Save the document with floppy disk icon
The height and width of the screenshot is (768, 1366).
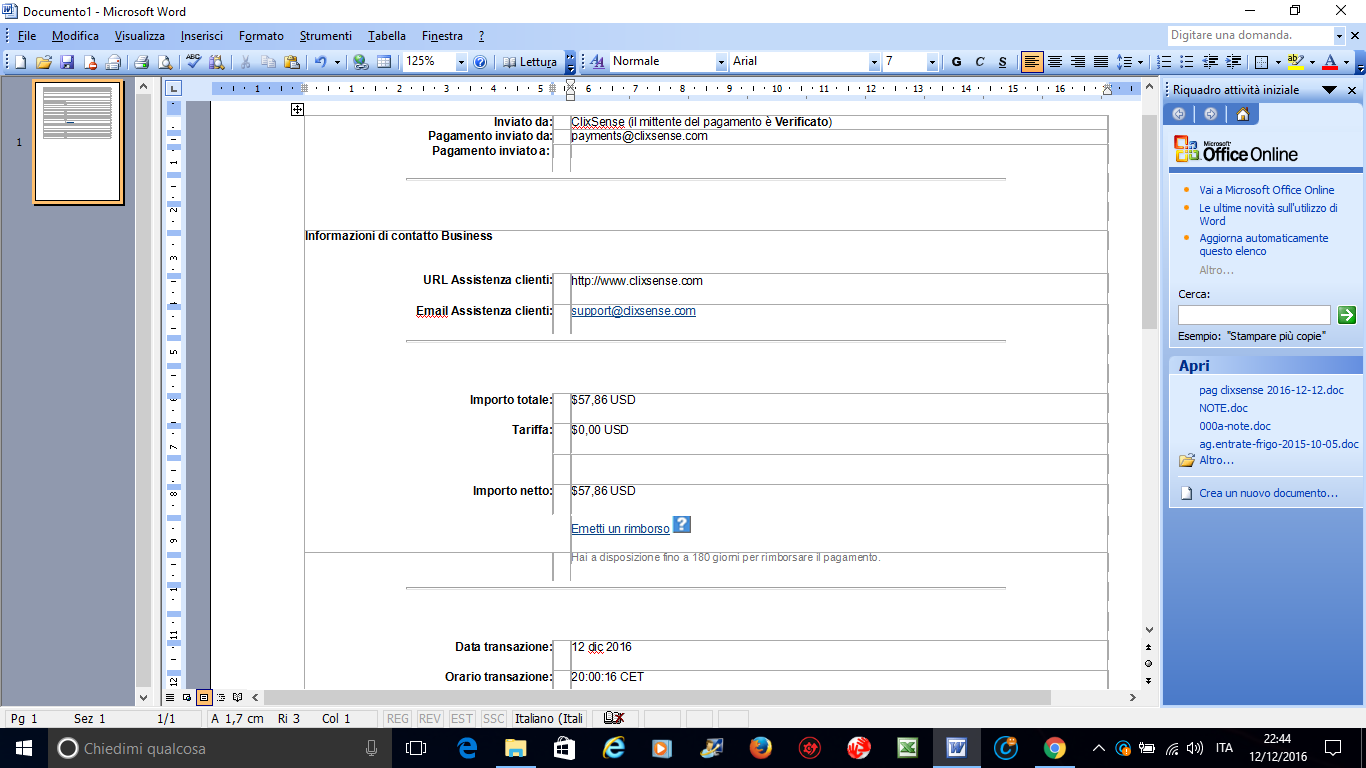[x=67, y=62]
